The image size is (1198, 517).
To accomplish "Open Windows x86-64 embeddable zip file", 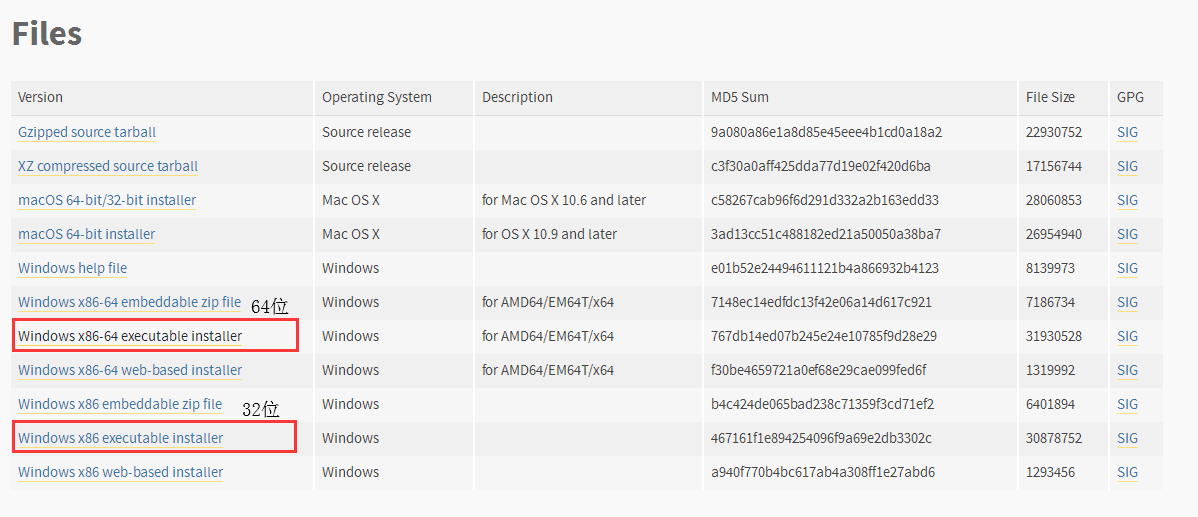I will 129,302.
